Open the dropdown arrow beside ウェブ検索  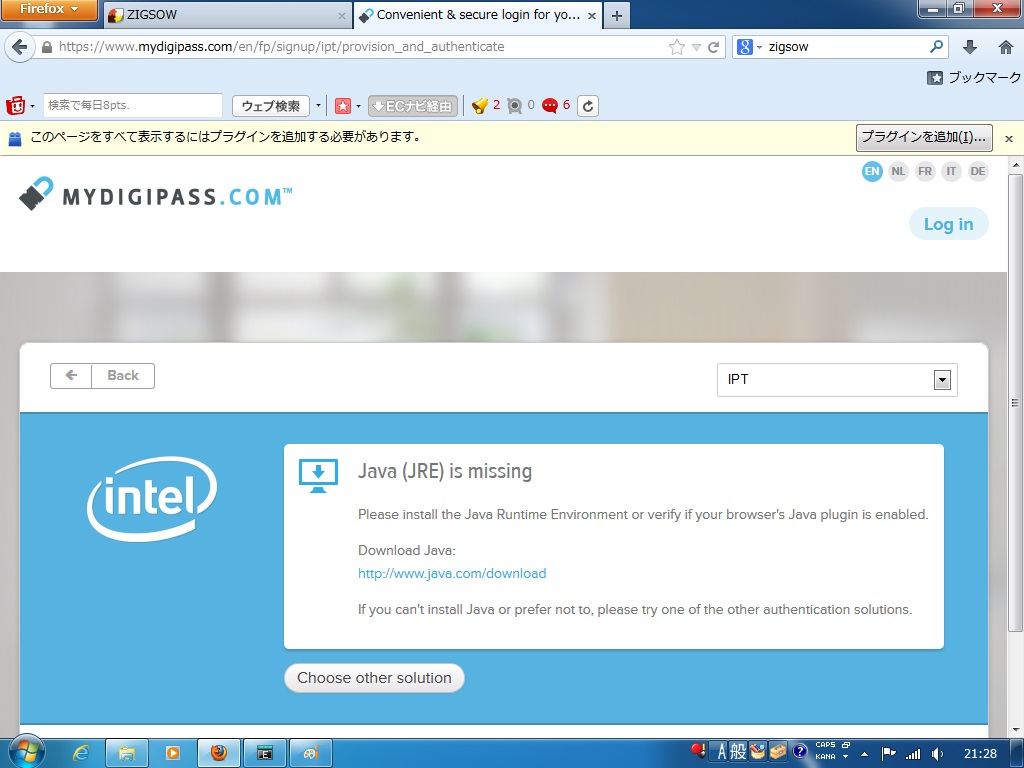[318, 105]
